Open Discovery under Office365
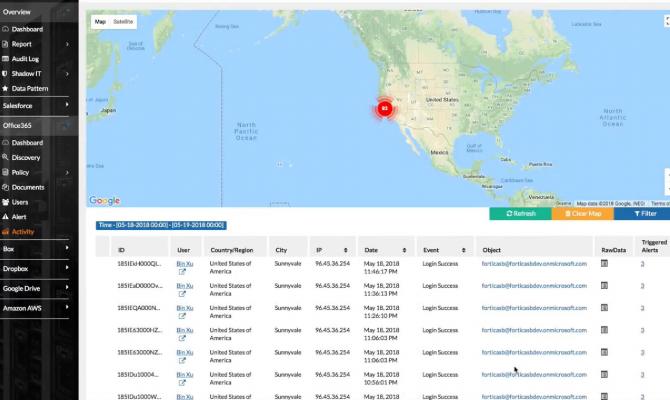 click(26, 158)
